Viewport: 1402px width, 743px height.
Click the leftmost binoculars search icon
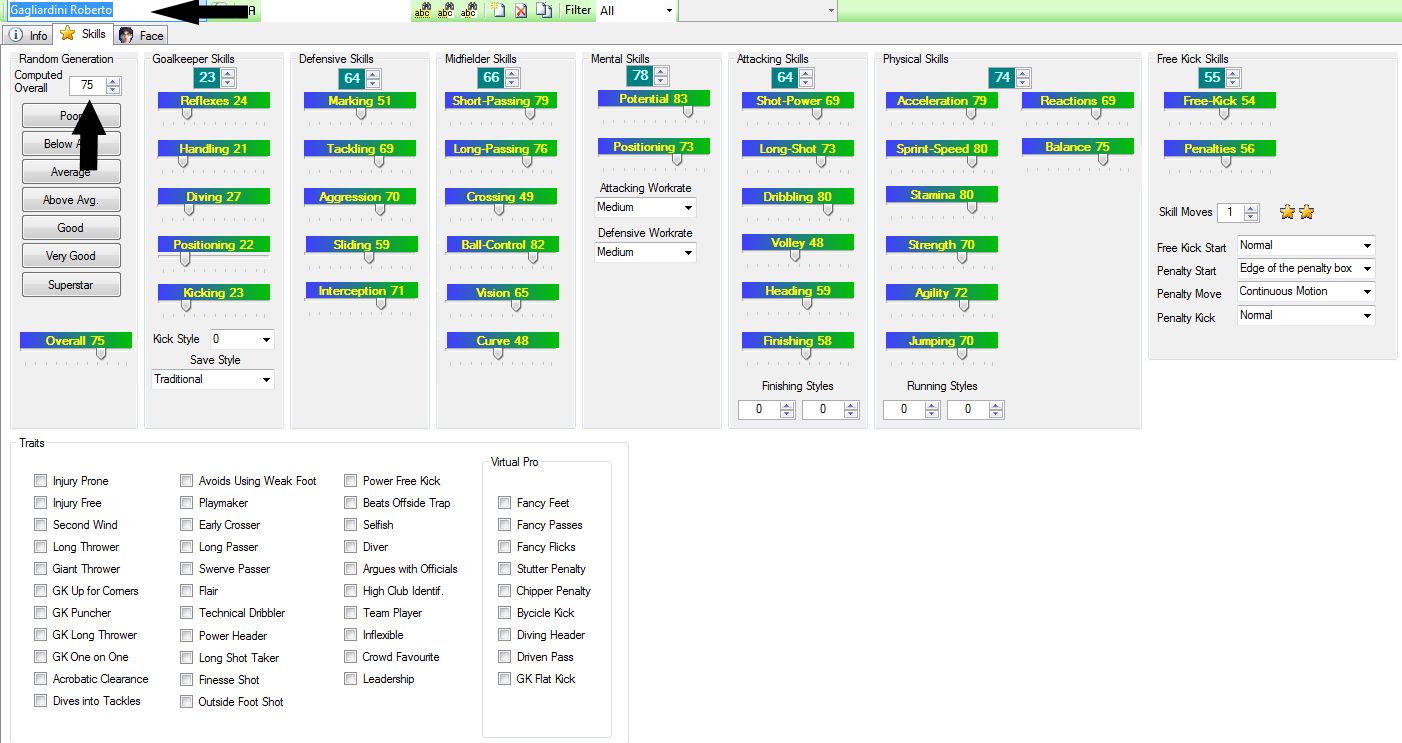pyautogui.click(x=422, y=10)
